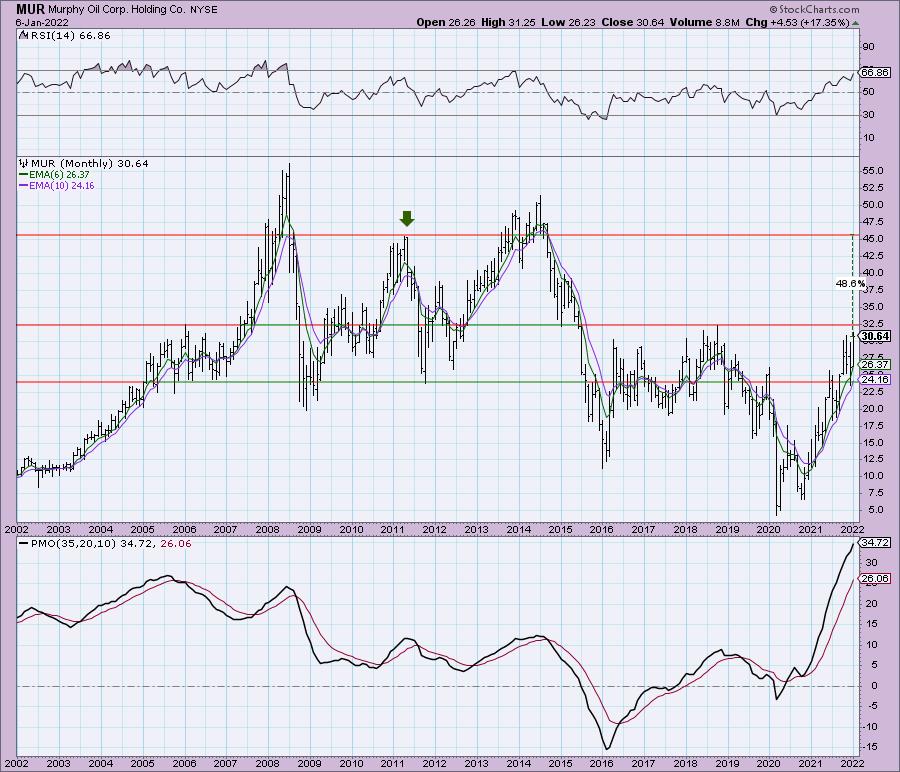Click 2011 on the price panel time axis
The image size is (900, 772).
click(393, 529)
